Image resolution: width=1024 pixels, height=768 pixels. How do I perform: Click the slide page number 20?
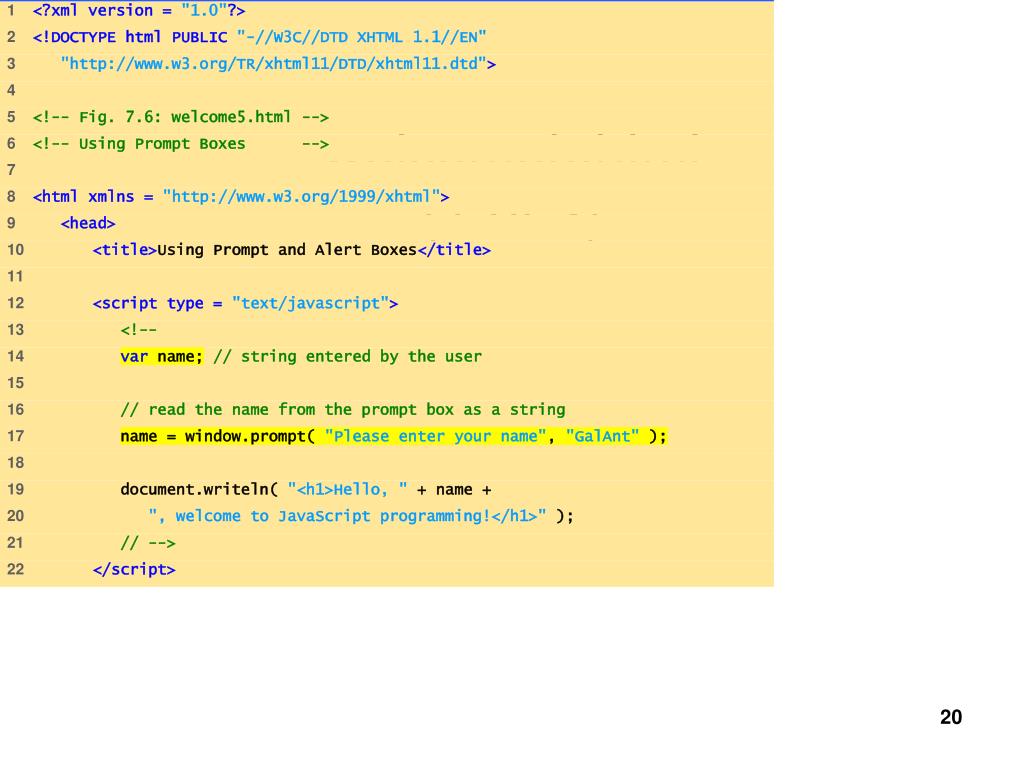pos(951,717)
